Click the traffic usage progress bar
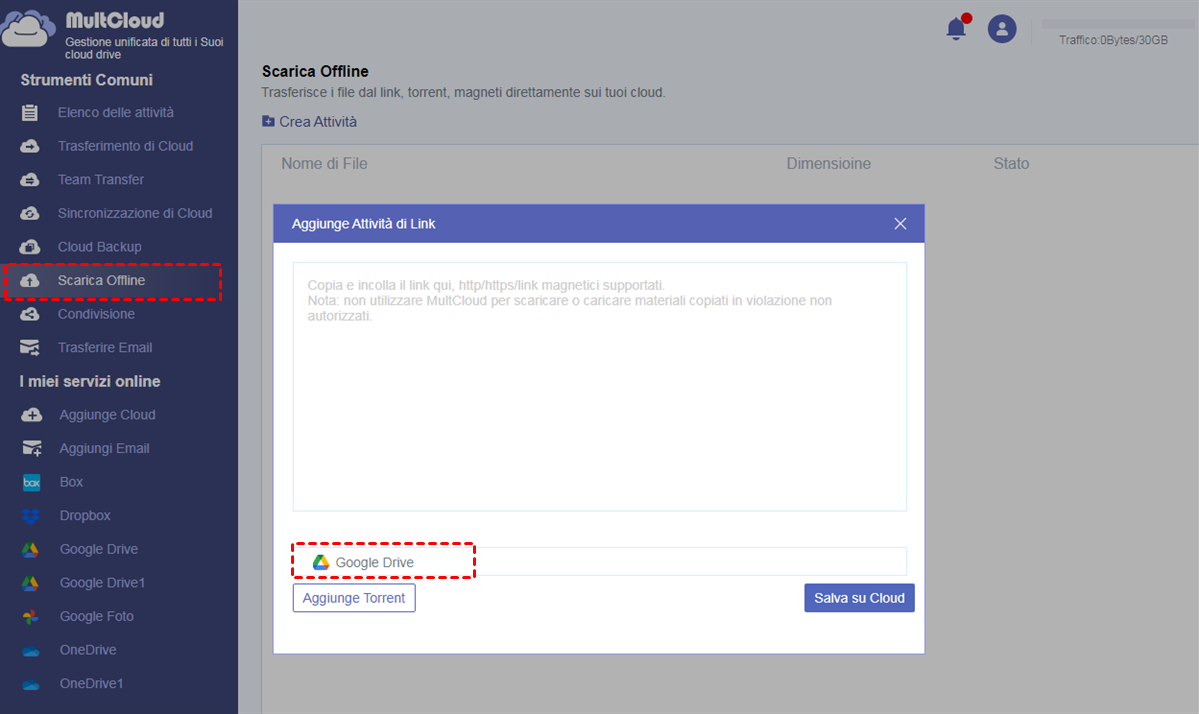The height and width of the screenshot is (714, 1199). pos(1117,24)
